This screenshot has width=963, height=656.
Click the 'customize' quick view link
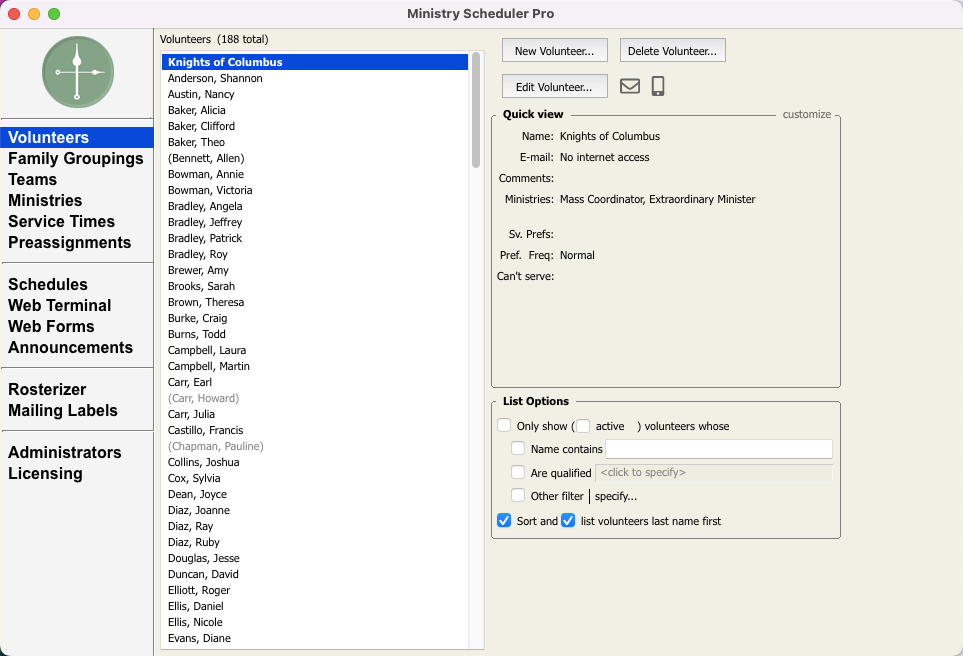click(x=806, y=114)
